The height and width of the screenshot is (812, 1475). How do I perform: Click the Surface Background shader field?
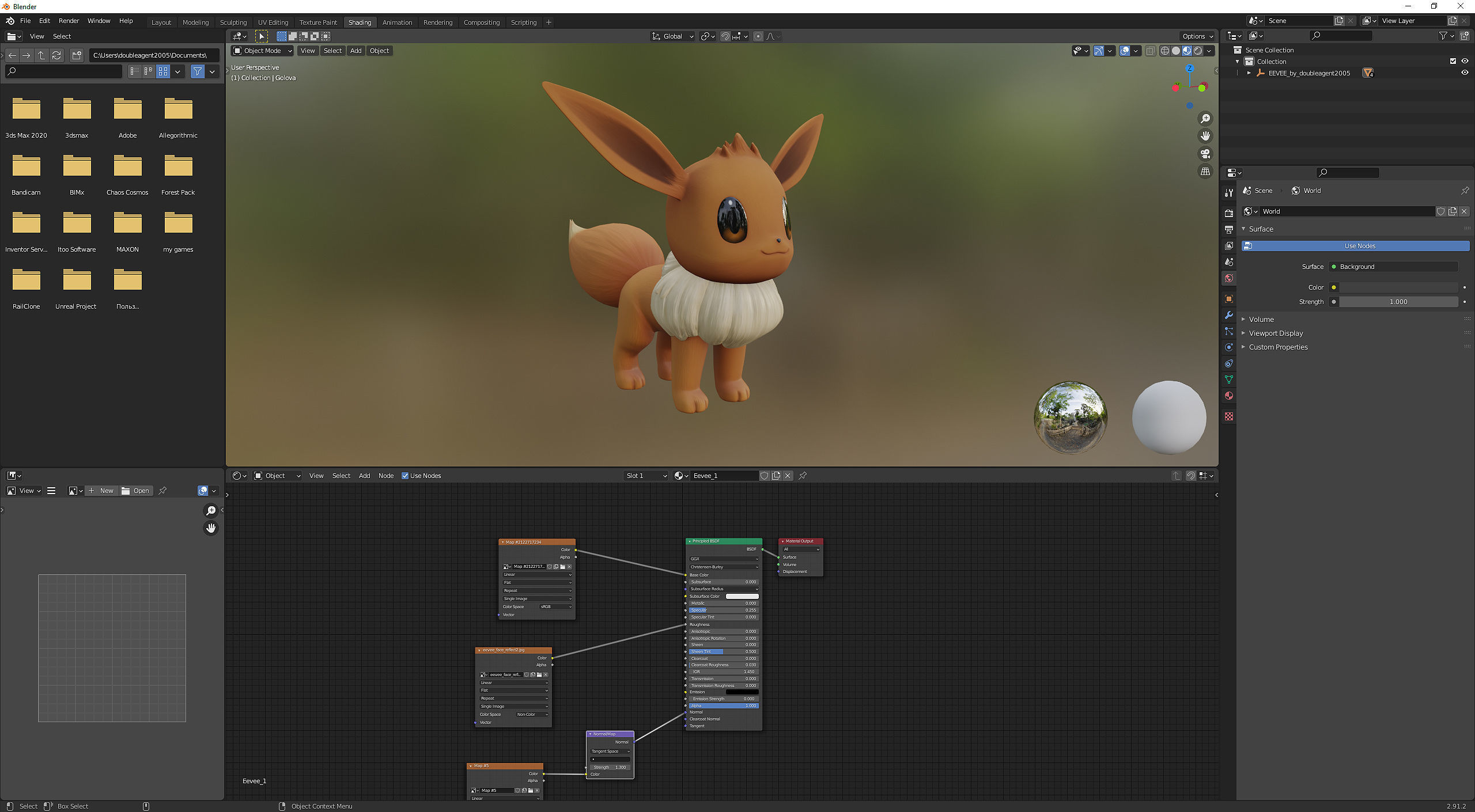pyautogui.click(x=1394, y=267)
